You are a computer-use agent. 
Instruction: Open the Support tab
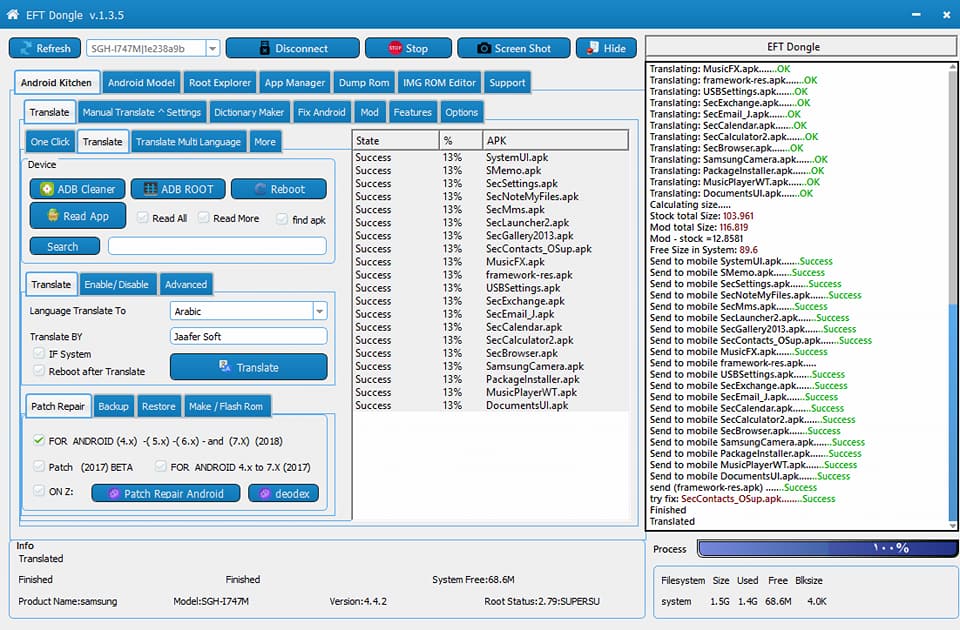point(507,83)
